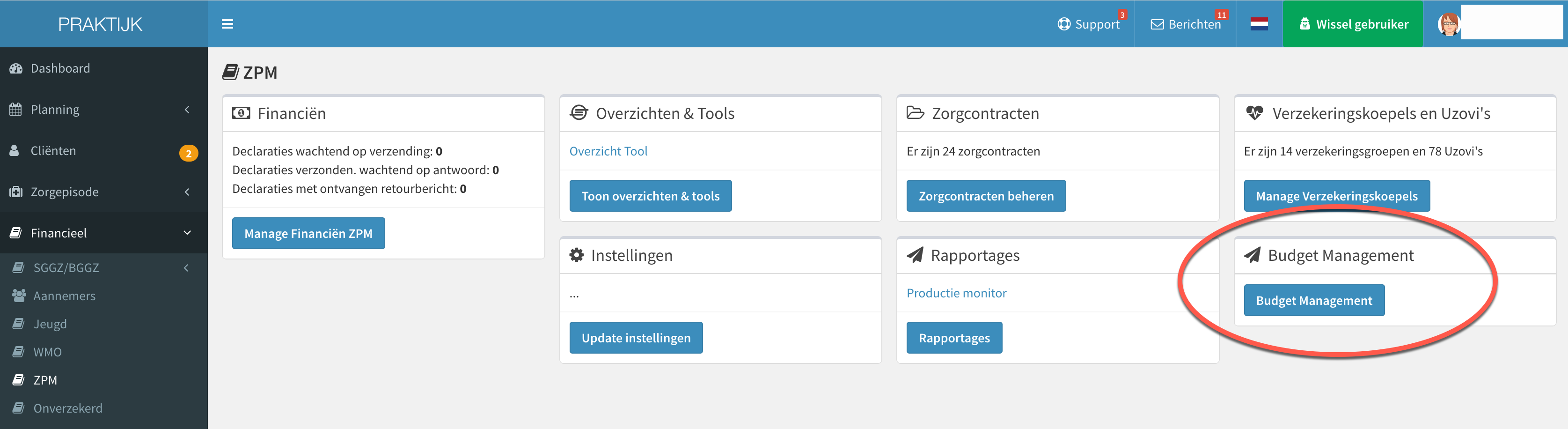
Task: Click text 'Er zijn 14 verzekeringsgroepen en 78 Uzovi's'
Action: [1363, 151]
